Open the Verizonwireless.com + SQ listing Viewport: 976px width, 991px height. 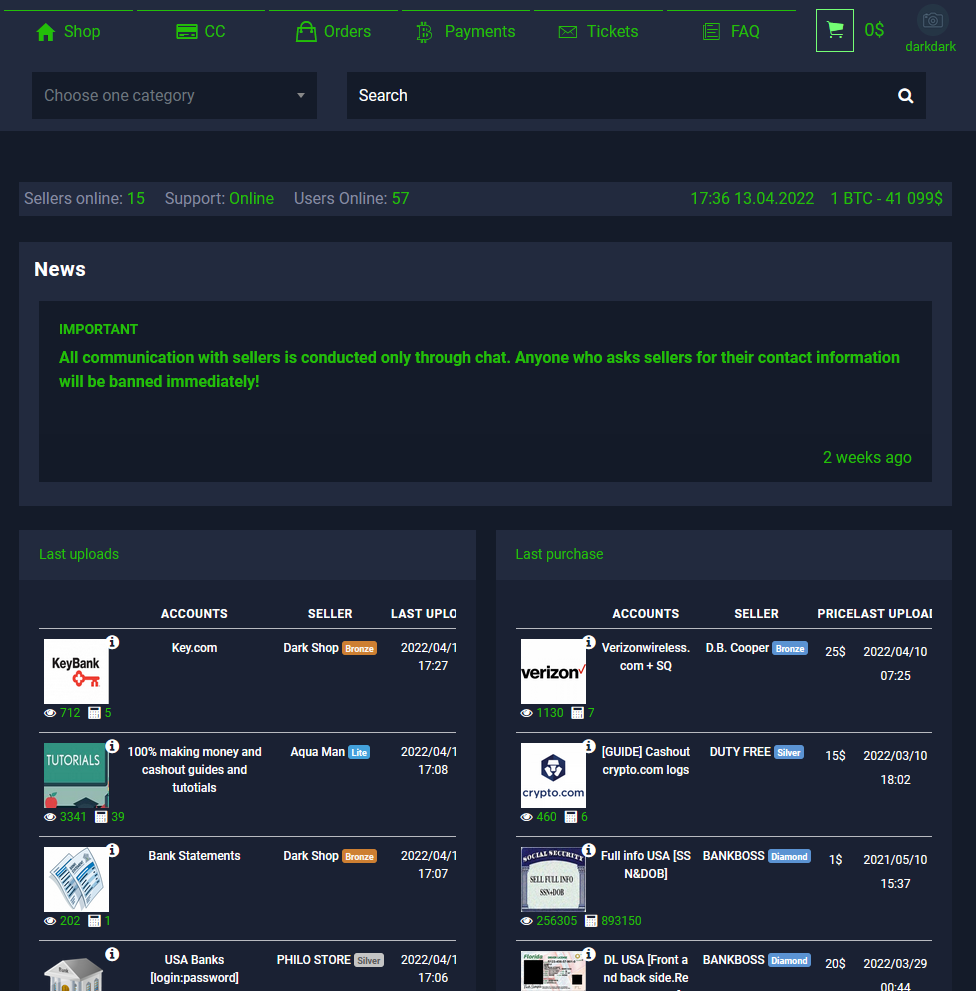[x=646, y=657]
